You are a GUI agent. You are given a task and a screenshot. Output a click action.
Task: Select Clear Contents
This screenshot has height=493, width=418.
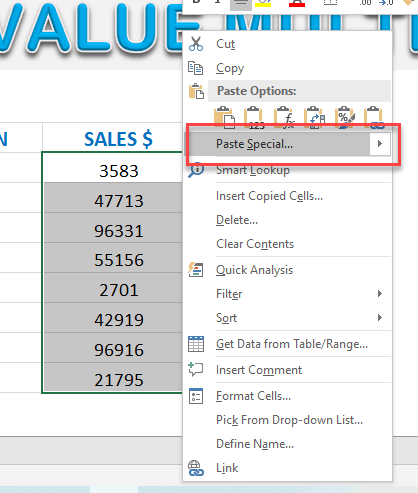coord(255,244)
